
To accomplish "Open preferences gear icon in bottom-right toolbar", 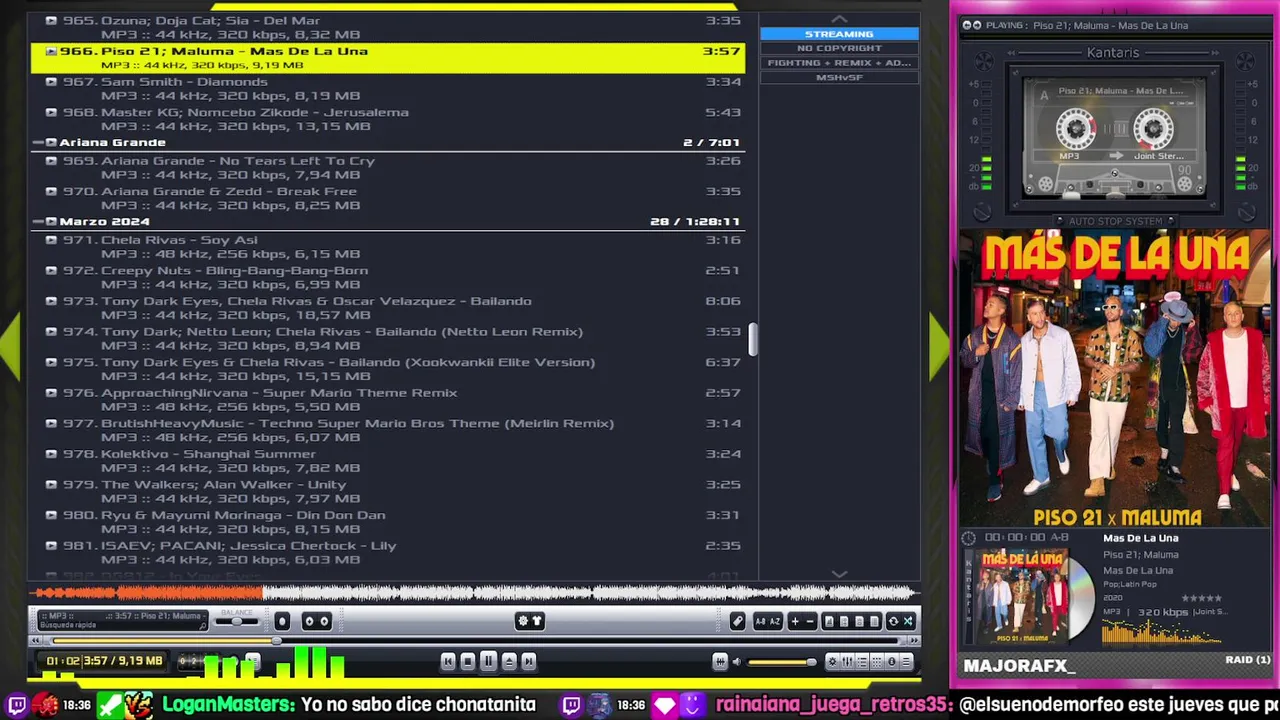I will (832, 661).
